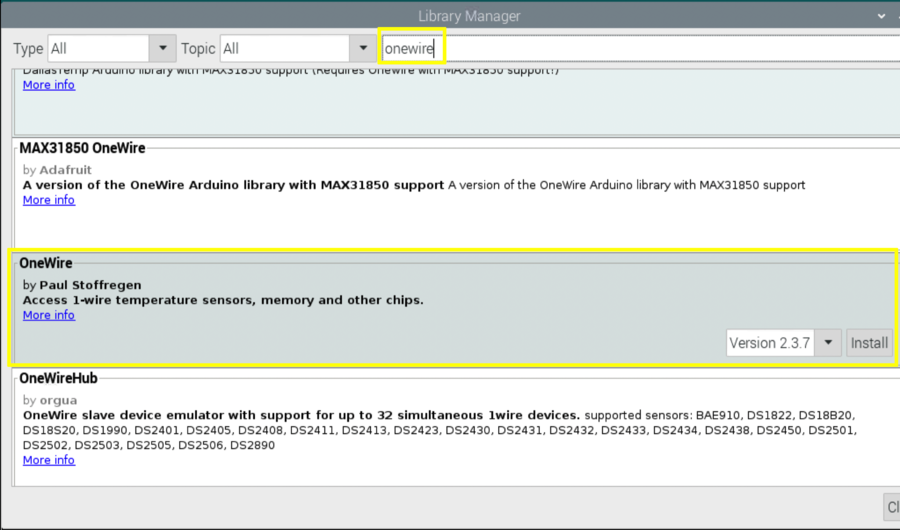Expand the Version 2.3.7 selector arrow
The image size is (900, 530).
(828, 343)
